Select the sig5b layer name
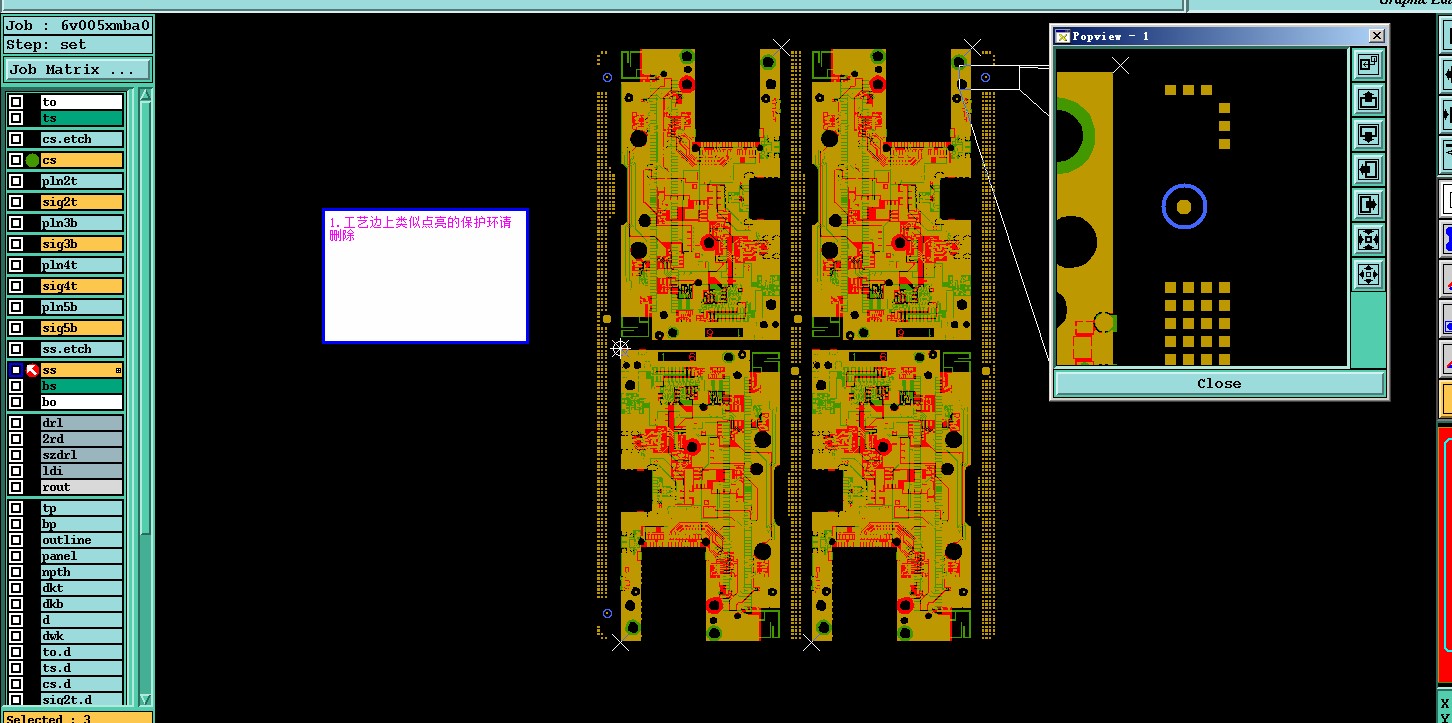 pos(81,328)
